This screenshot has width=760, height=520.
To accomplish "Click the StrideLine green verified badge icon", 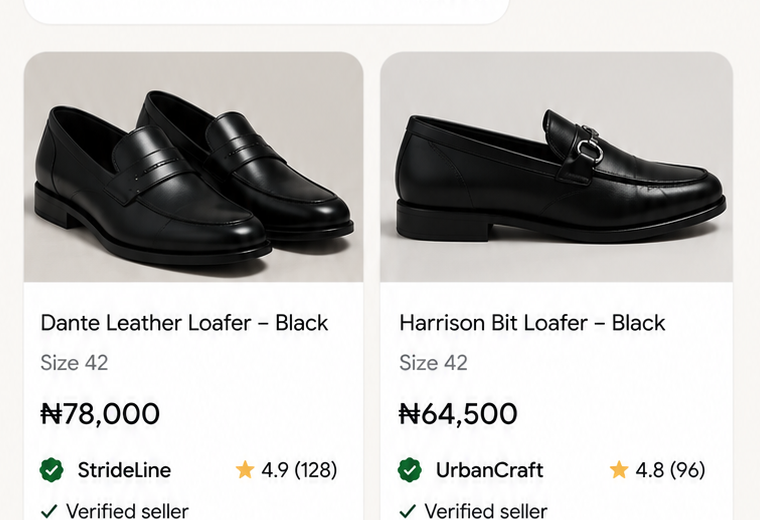I will click(x=51, y=470).
